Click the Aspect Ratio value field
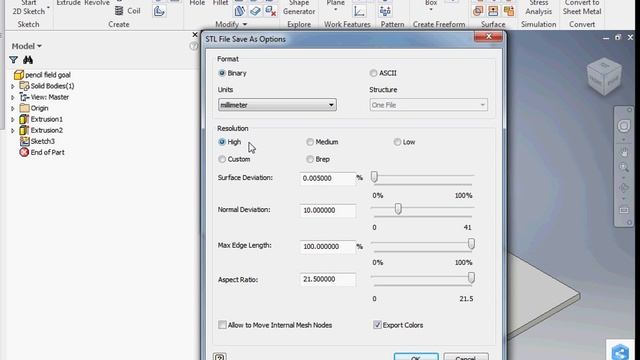The image size is (640, 360). coord(328,279)
